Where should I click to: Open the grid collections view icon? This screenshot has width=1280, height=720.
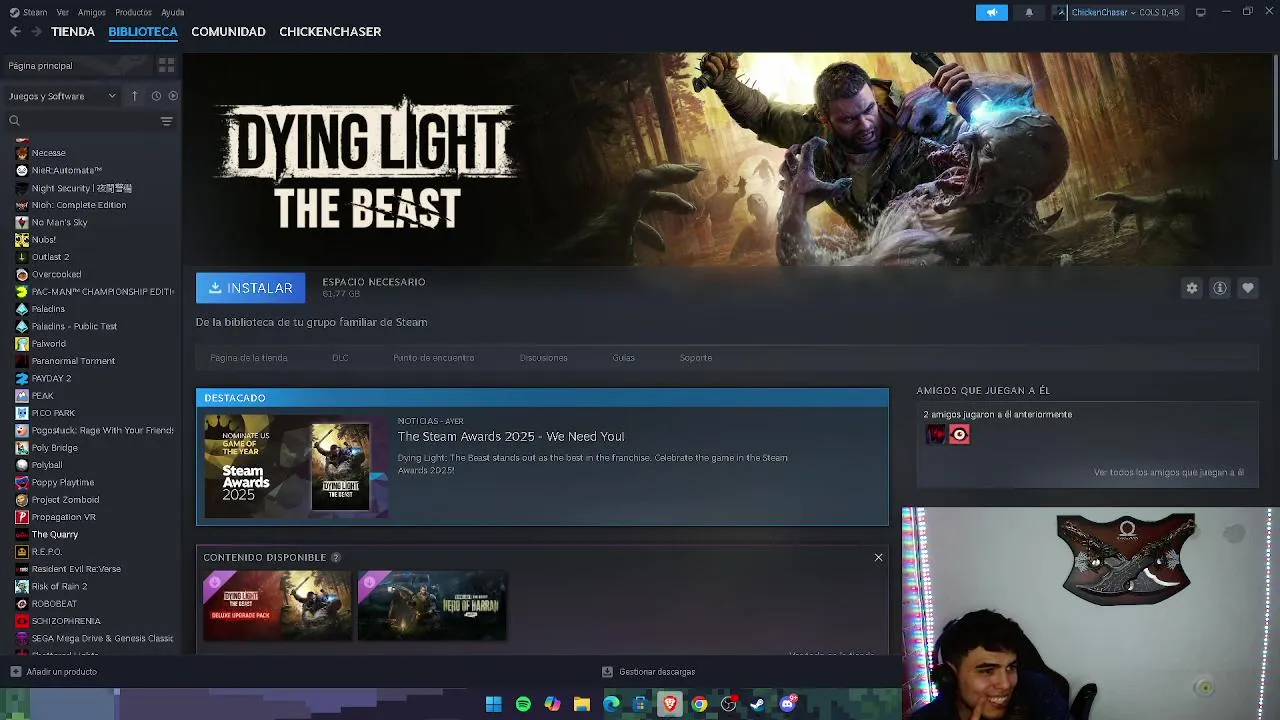coord(166,65)
